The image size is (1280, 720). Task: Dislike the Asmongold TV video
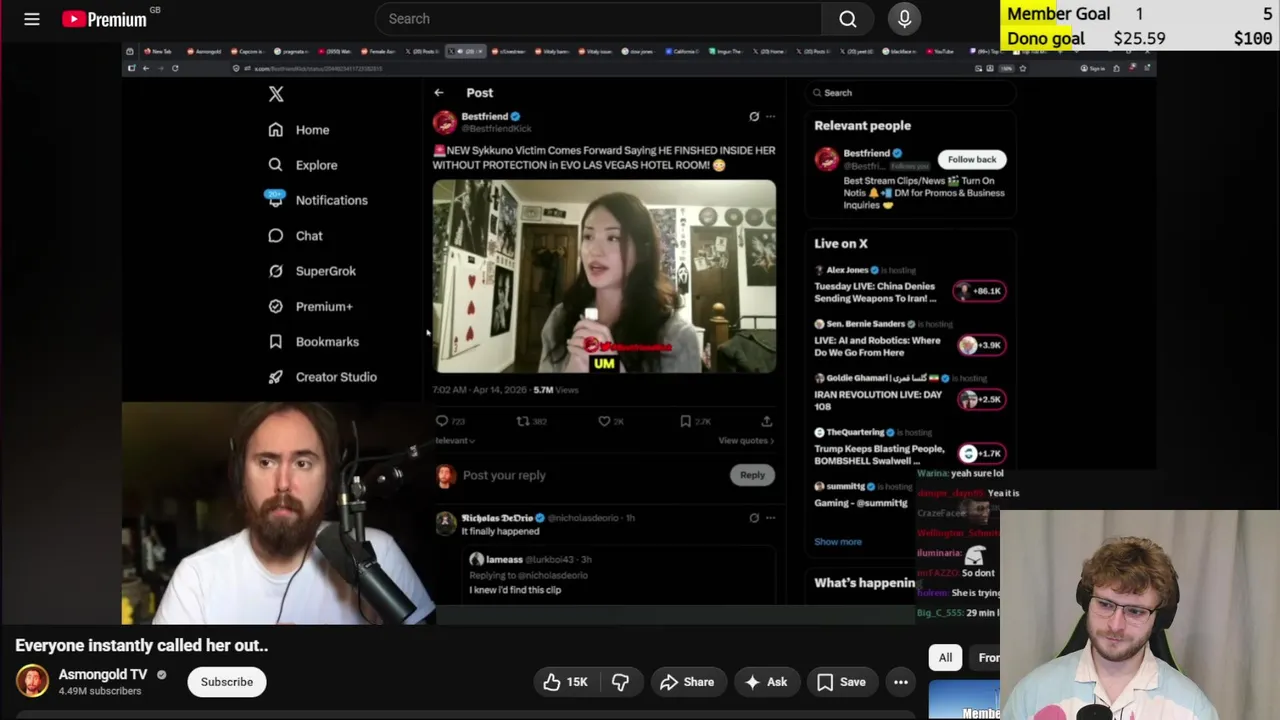coord(620,682)
